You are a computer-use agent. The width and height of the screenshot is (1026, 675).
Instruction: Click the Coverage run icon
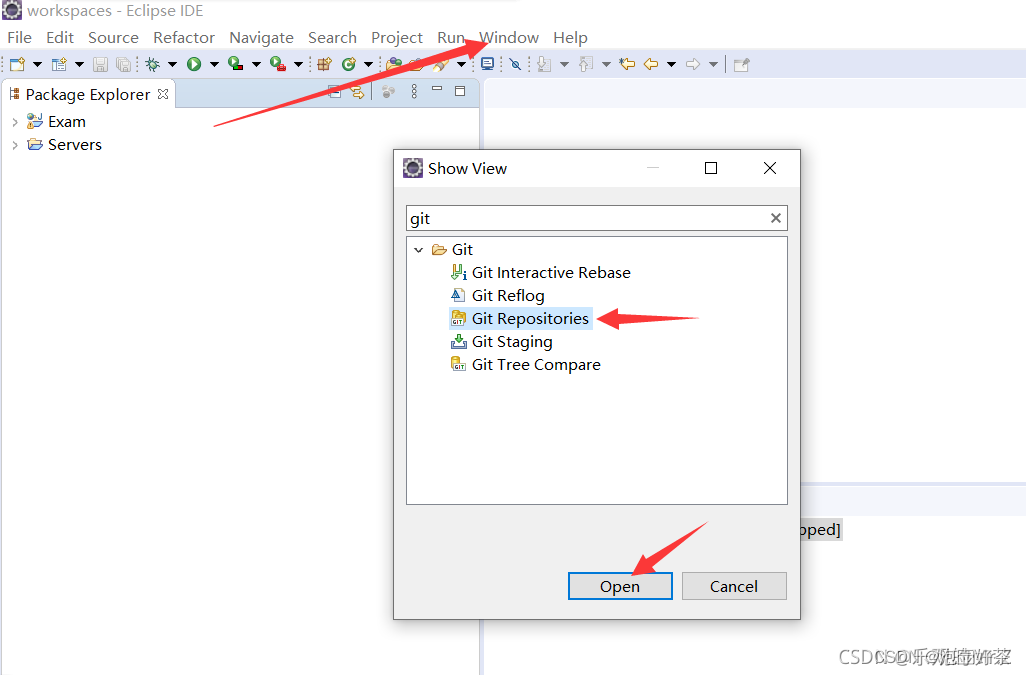(x=236, y=64)
